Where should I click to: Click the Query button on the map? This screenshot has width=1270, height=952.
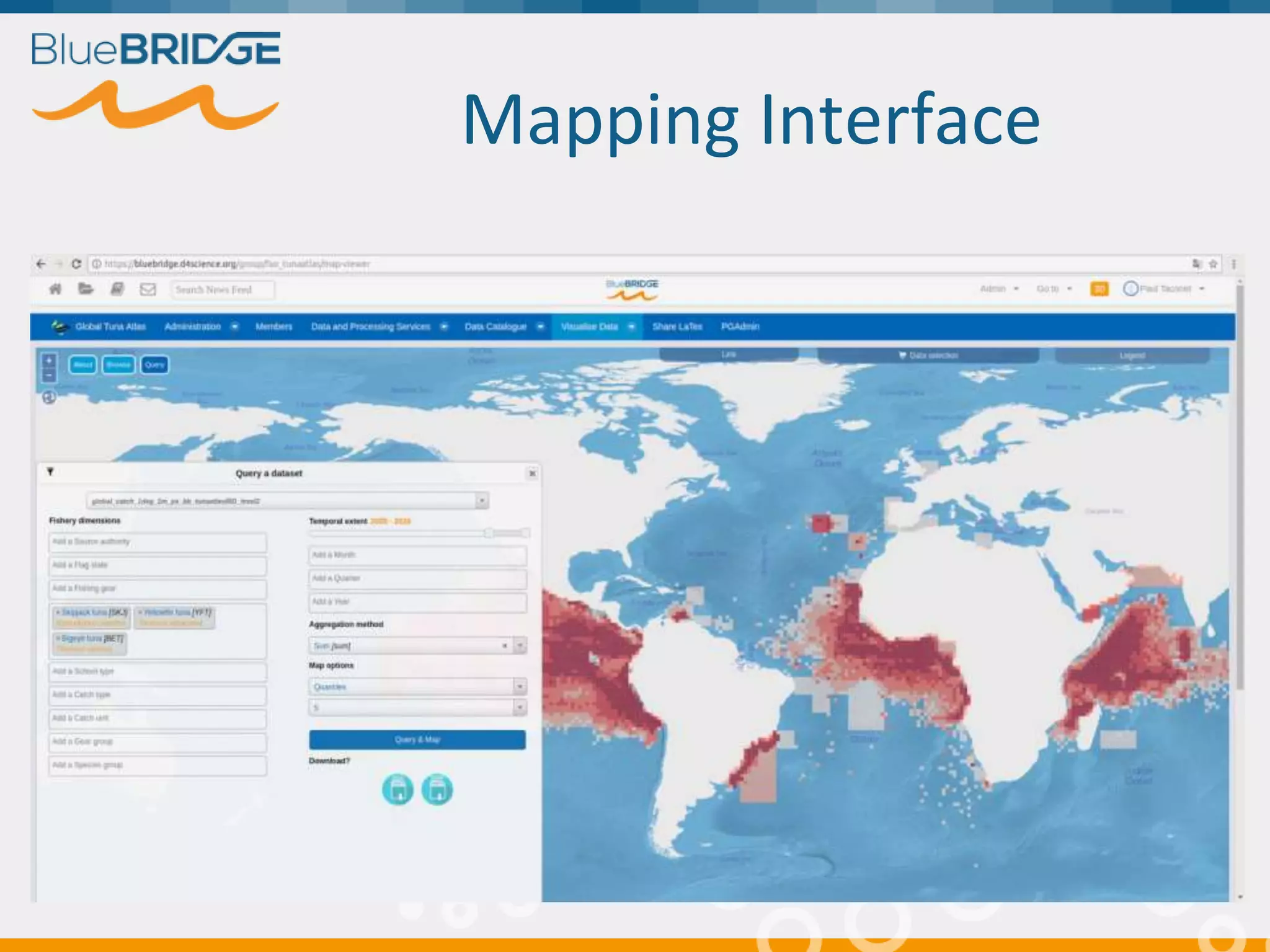(154, 364)
